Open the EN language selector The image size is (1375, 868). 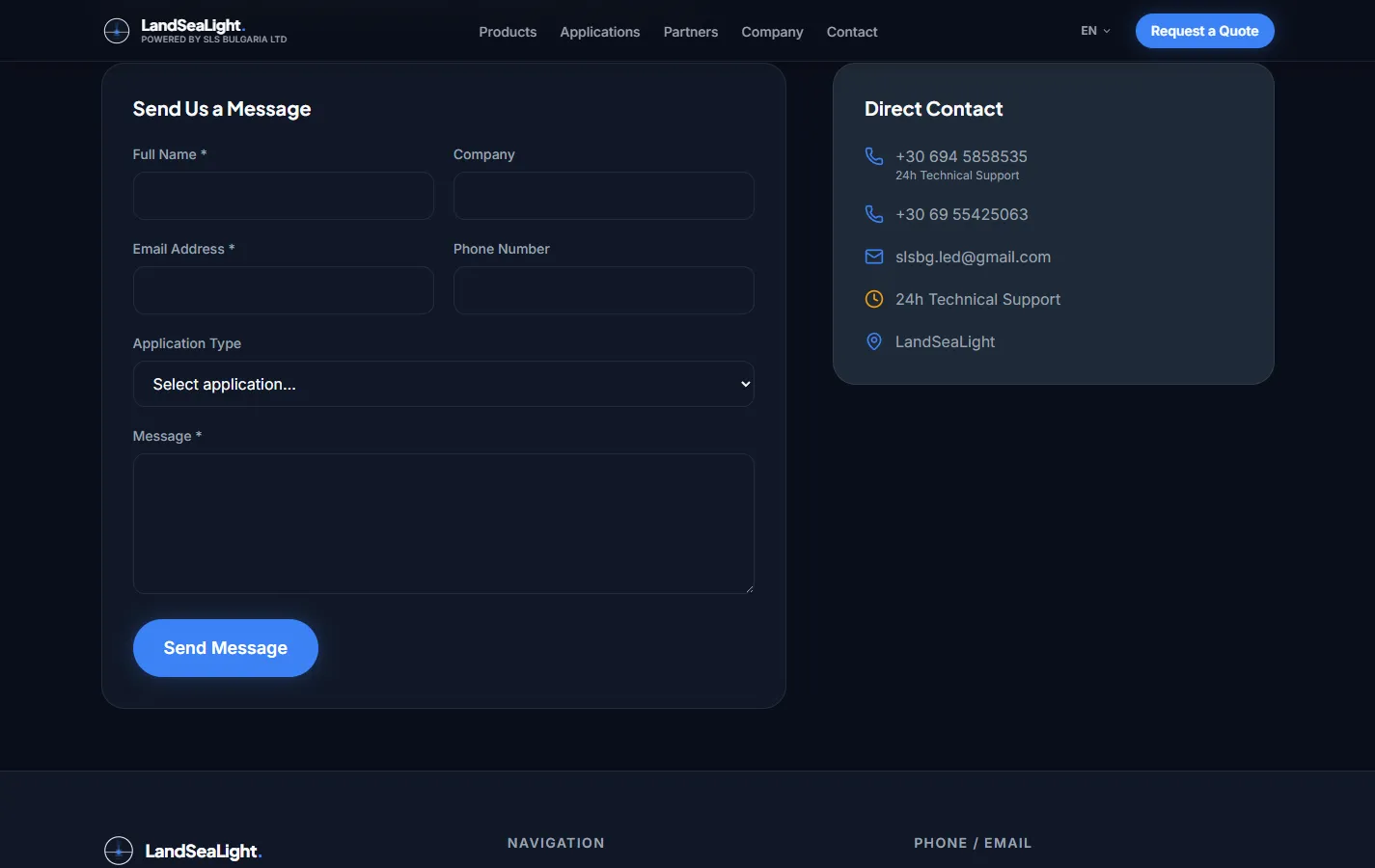click(x=1095, y=31)
